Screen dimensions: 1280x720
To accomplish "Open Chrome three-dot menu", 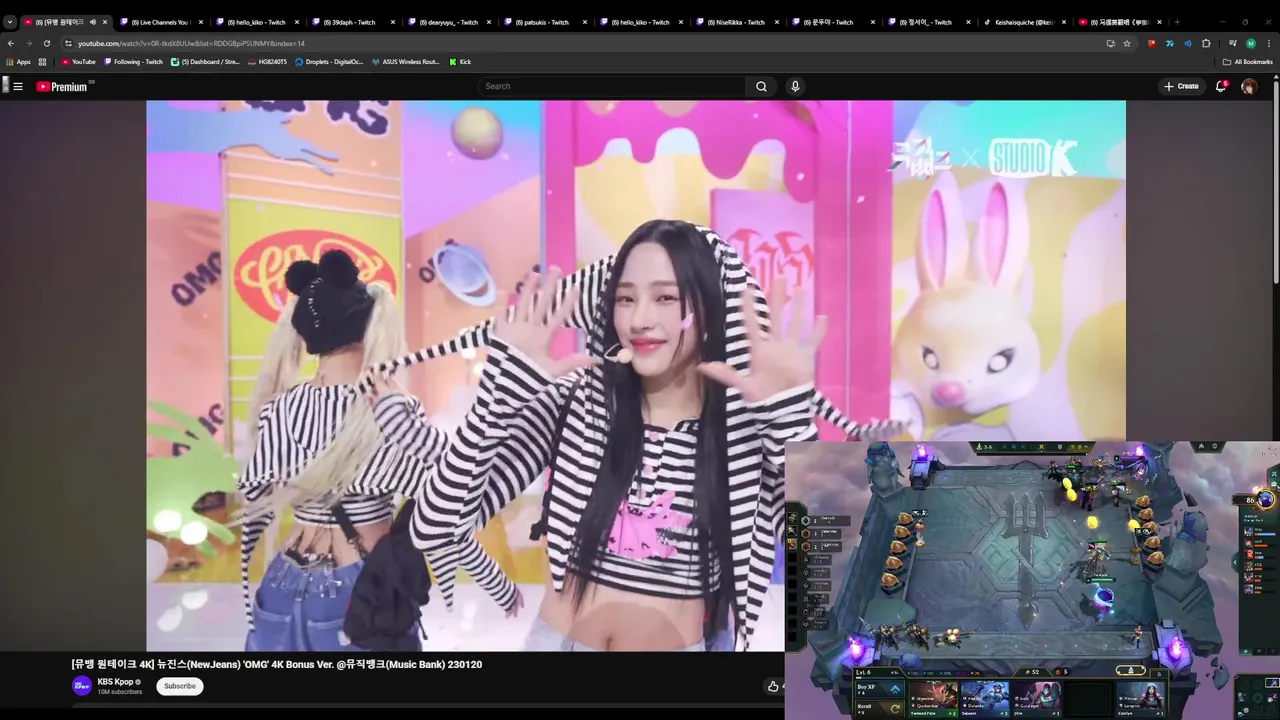I will click(1269, 43).
